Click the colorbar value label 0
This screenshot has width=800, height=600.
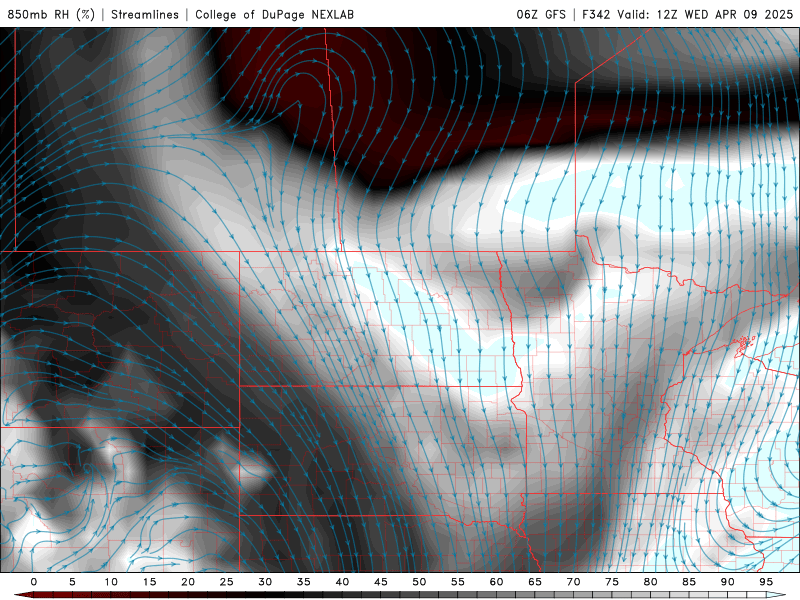click(34, 582)
